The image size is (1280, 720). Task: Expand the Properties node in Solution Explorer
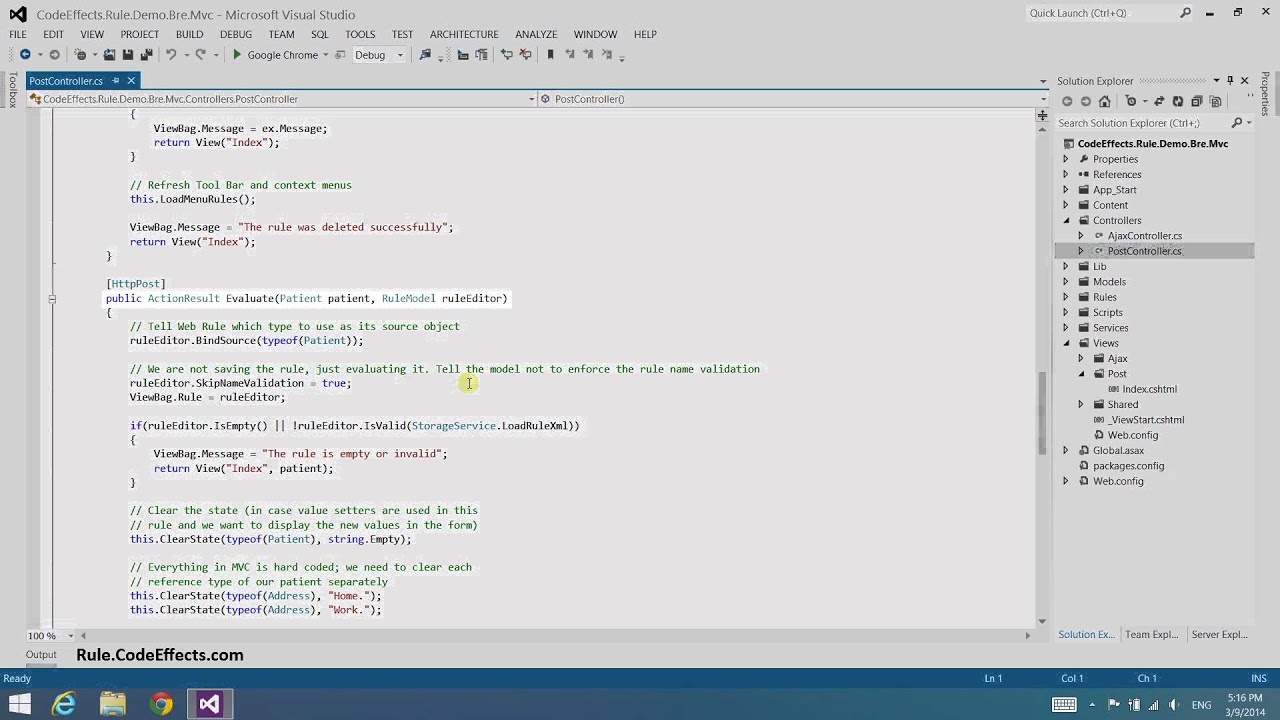pyautogui.click(x=1065, y=159)
